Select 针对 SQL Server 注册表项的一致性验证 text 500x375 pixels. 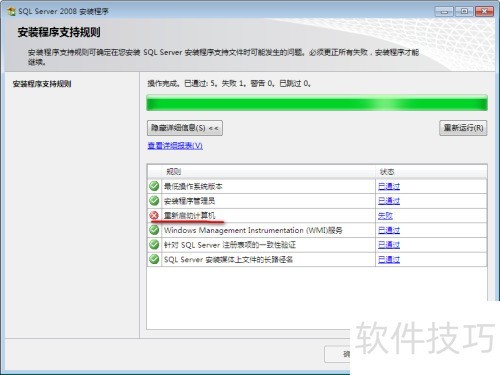click(x=230, y=245)
